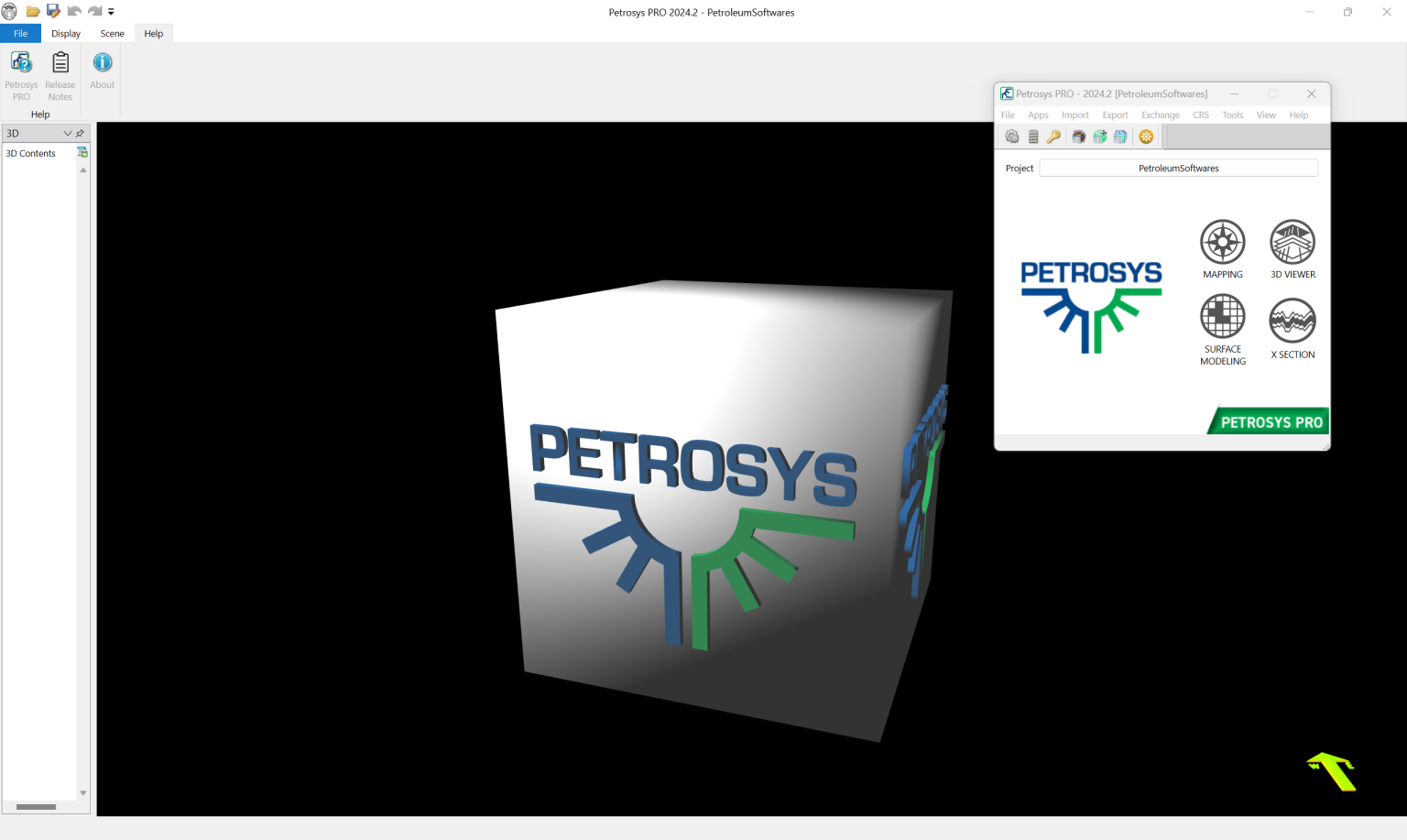Screen dimensions: 1407x840
Task: Click the large PETROSYS logo in launcher
Action: (x=1091, y=307)
